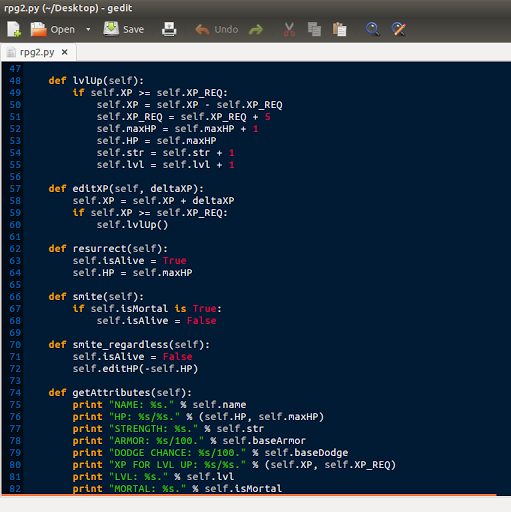This screenshot has width=511, height=512.
Task: Click the Print icon
Action: [169, 29]
